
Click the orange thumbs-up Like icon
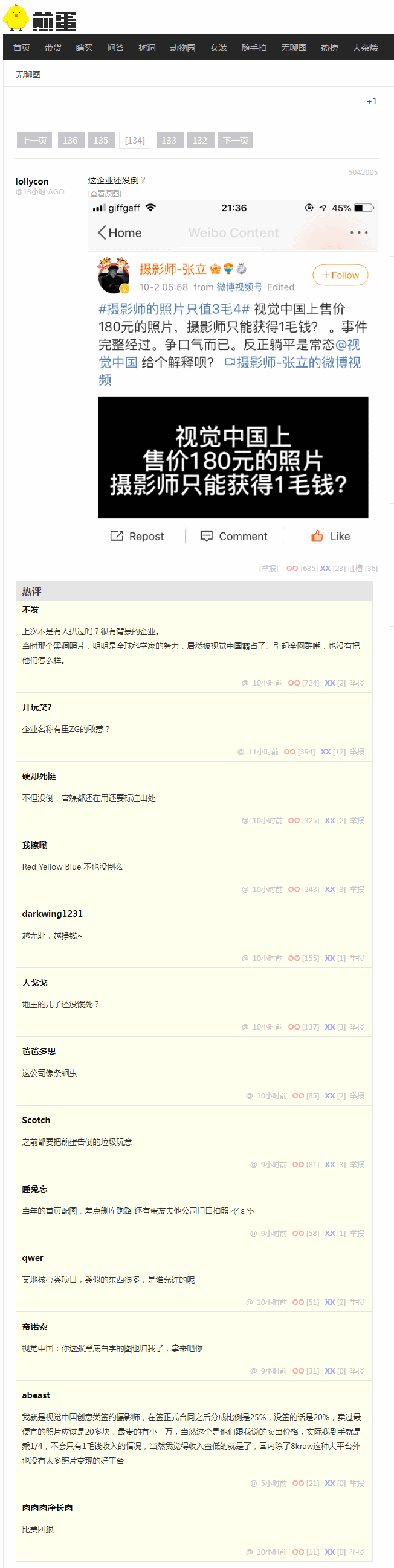[x=317, y=536]
